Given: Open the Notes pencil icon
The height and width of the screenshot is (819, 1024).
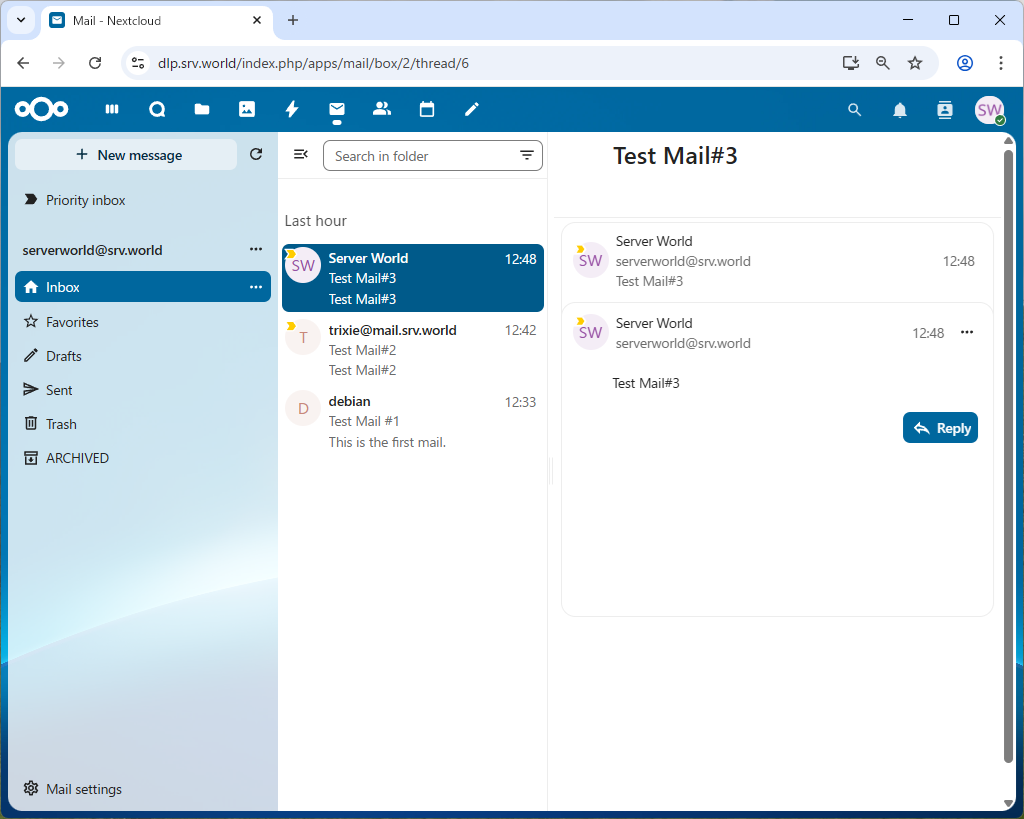Looking at the screenshot, I should pyautogui.click(x=472, y=110).
